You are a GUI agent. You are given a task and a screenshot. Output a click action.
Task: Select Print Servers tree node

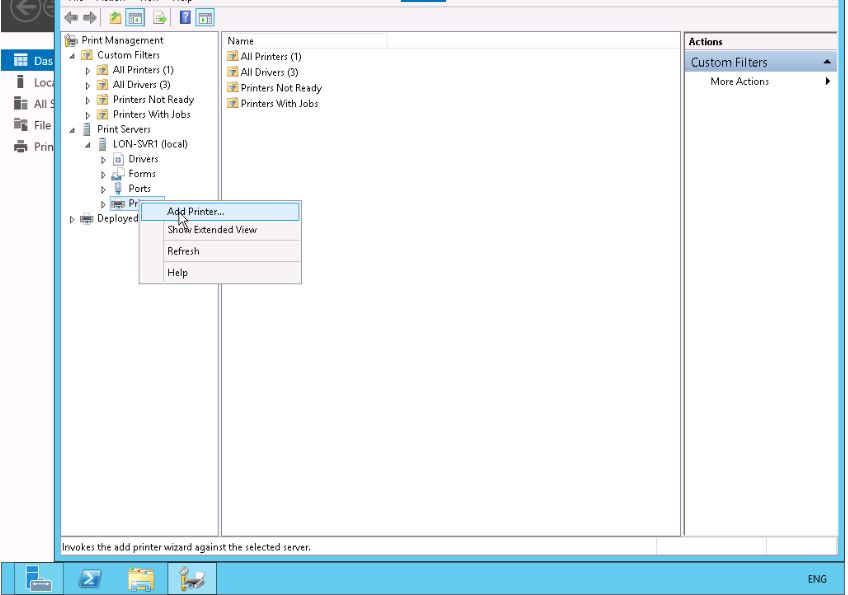coord(123,129)
